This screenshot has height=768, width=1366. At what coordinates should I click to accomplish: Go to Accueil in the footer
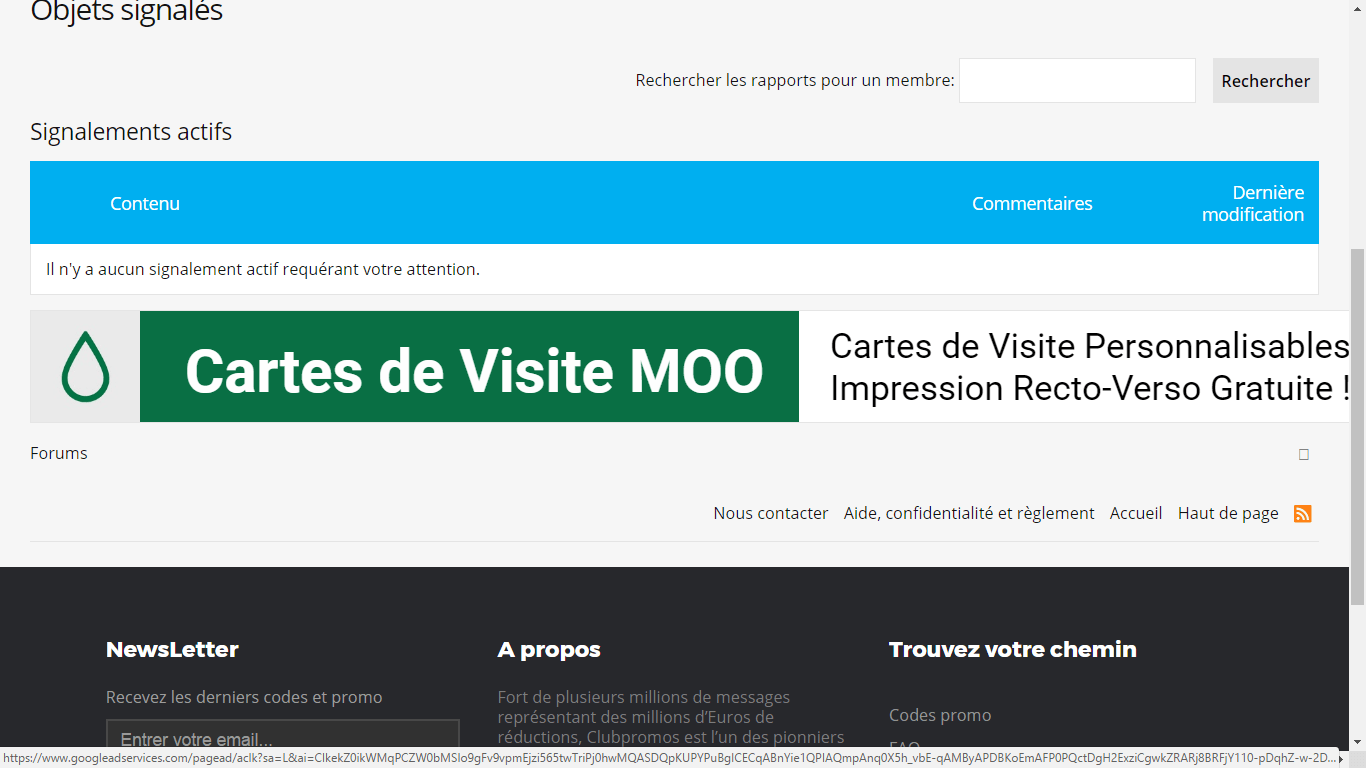pyautogui.click(x=1135, y=514)
